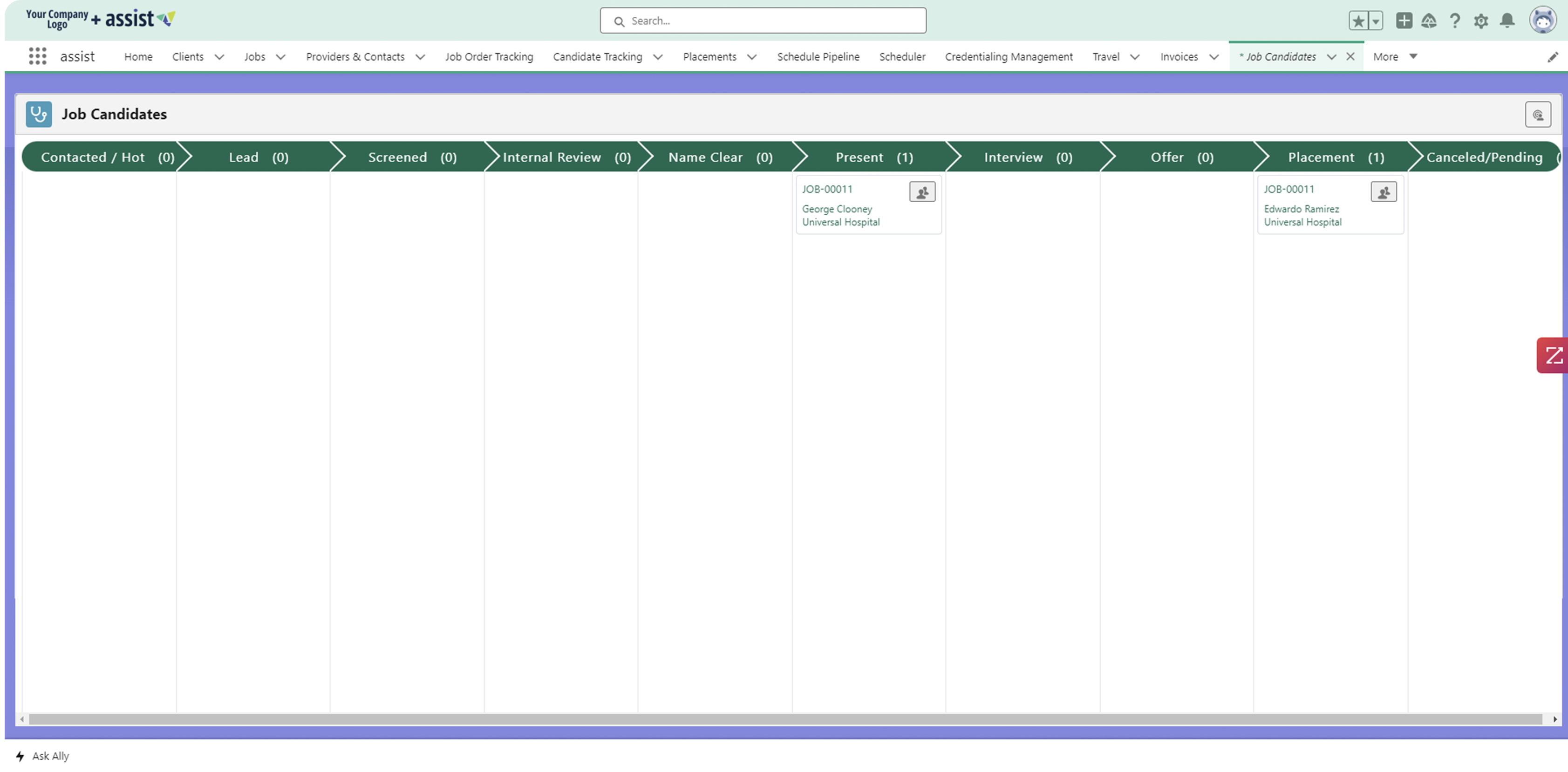Open JOB-00011 link in Placement column
This screenshot has width=1568, height=772.
[x=1288, y=189]
